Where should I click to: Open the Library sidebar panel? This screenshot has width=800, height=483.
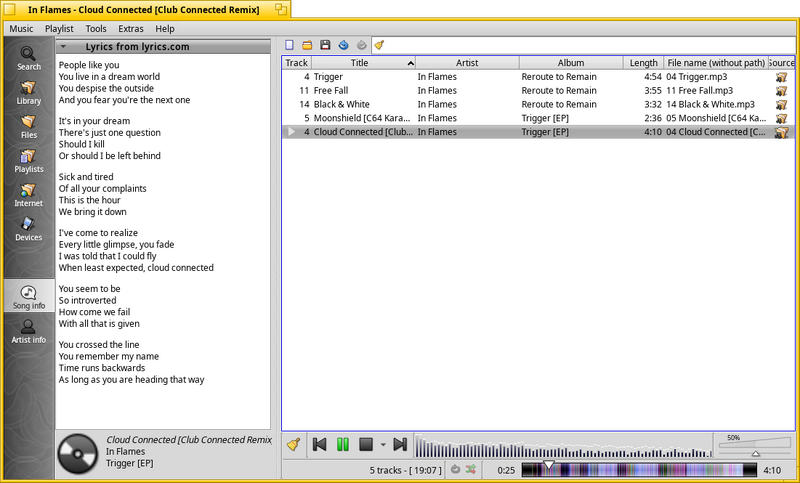pos(29,92)
